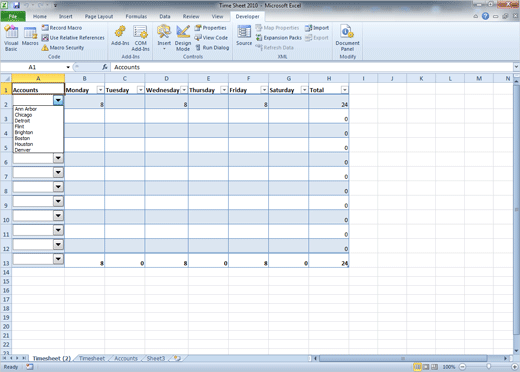Expand the Total column filter arrow
Image resolution: width=520 pixels, height=372 pixels.
pos(345,90)
